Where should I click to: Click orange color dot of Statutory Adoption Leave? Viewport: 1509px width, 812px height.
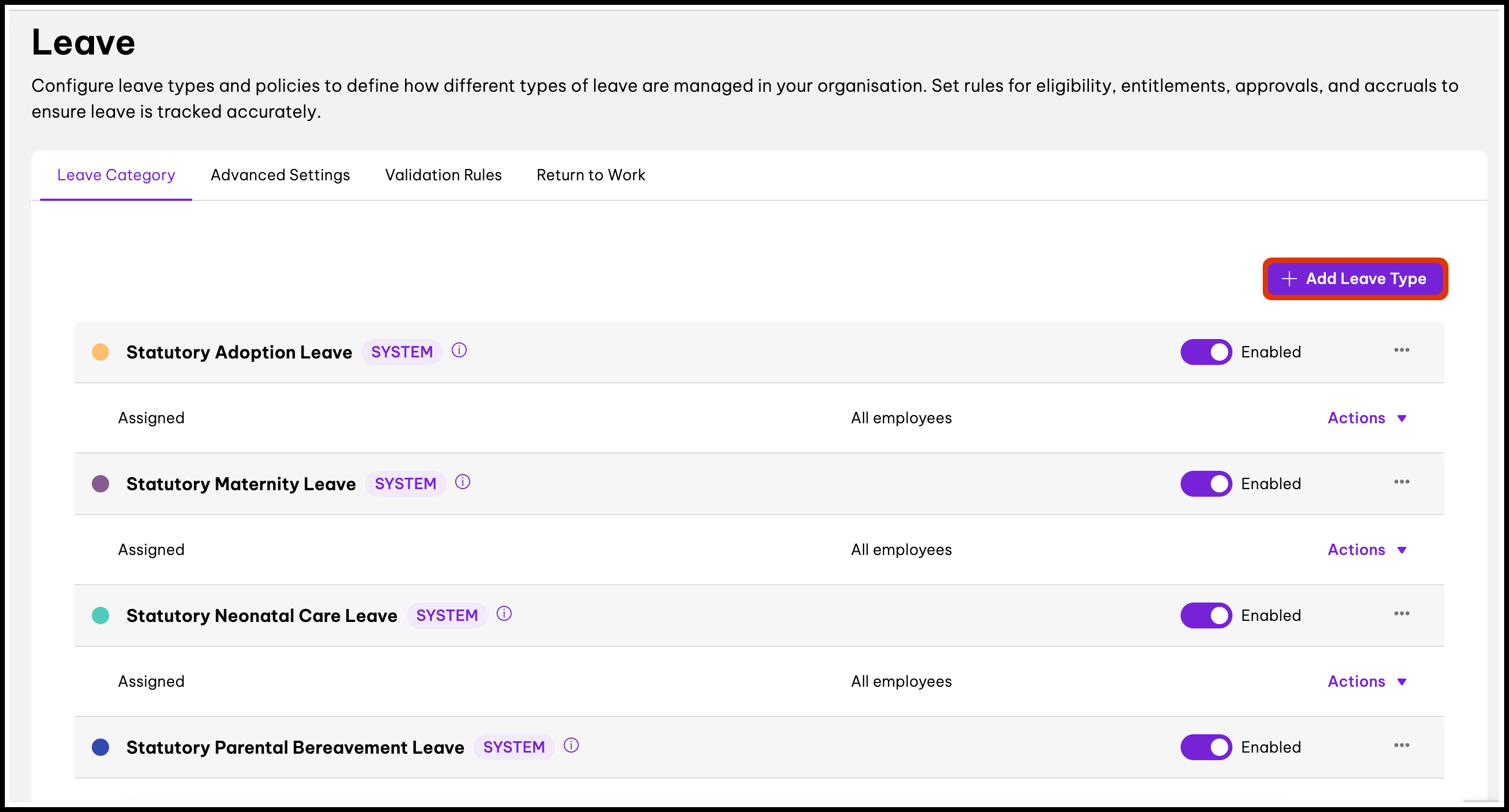pos(101,352)
